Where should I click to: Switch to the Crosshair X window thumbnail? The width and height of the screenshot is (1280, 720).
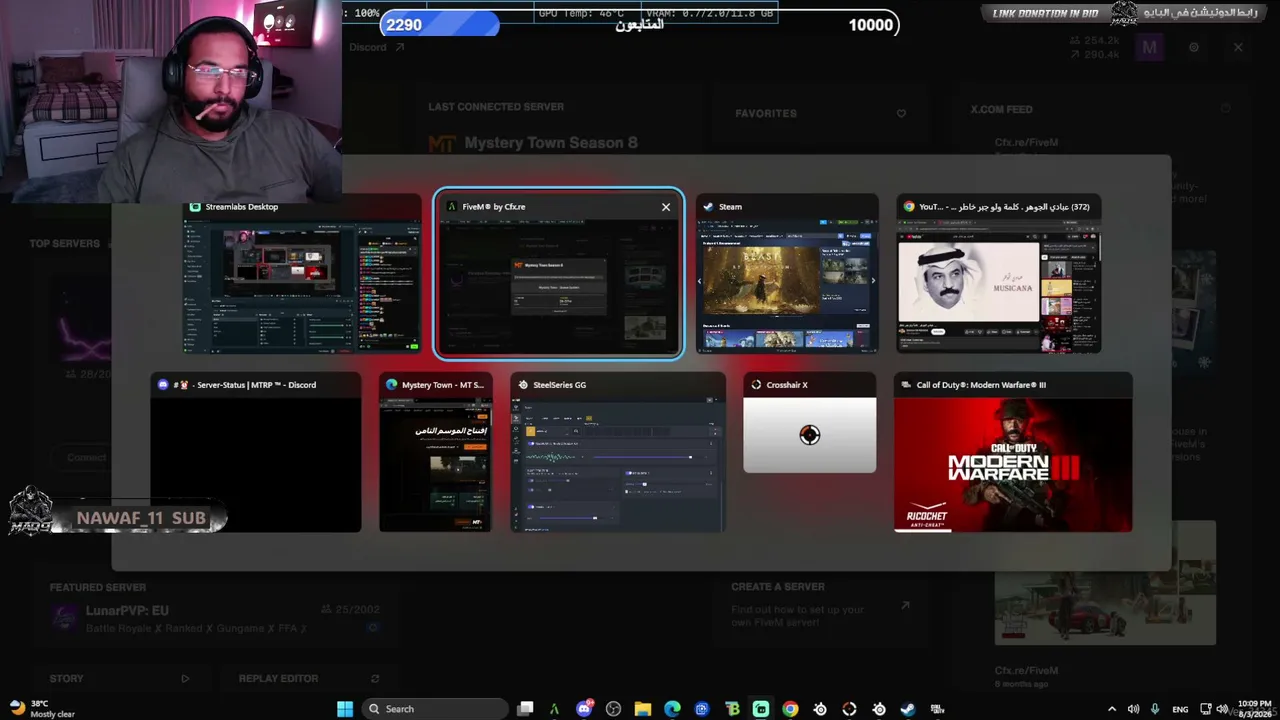810,423
